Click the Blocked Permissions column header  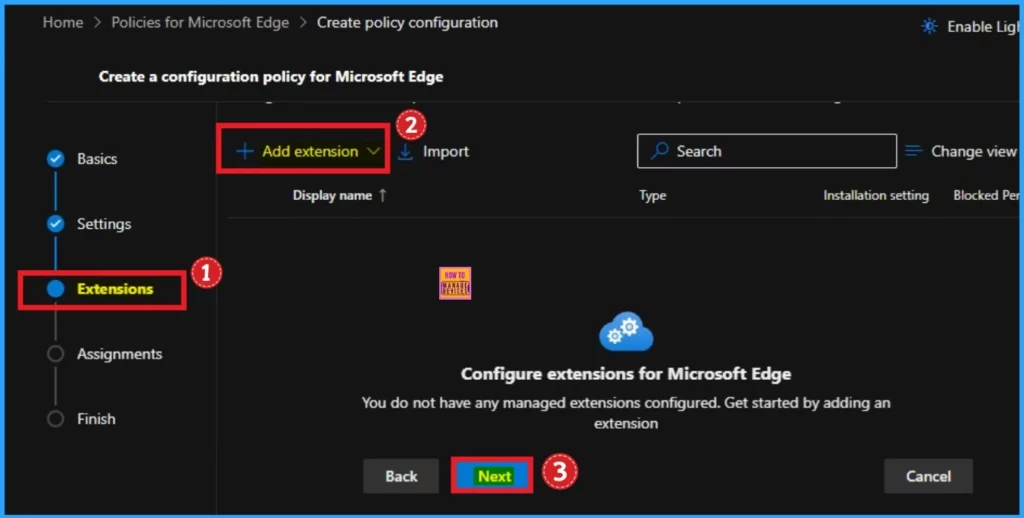tap(985, 195)
